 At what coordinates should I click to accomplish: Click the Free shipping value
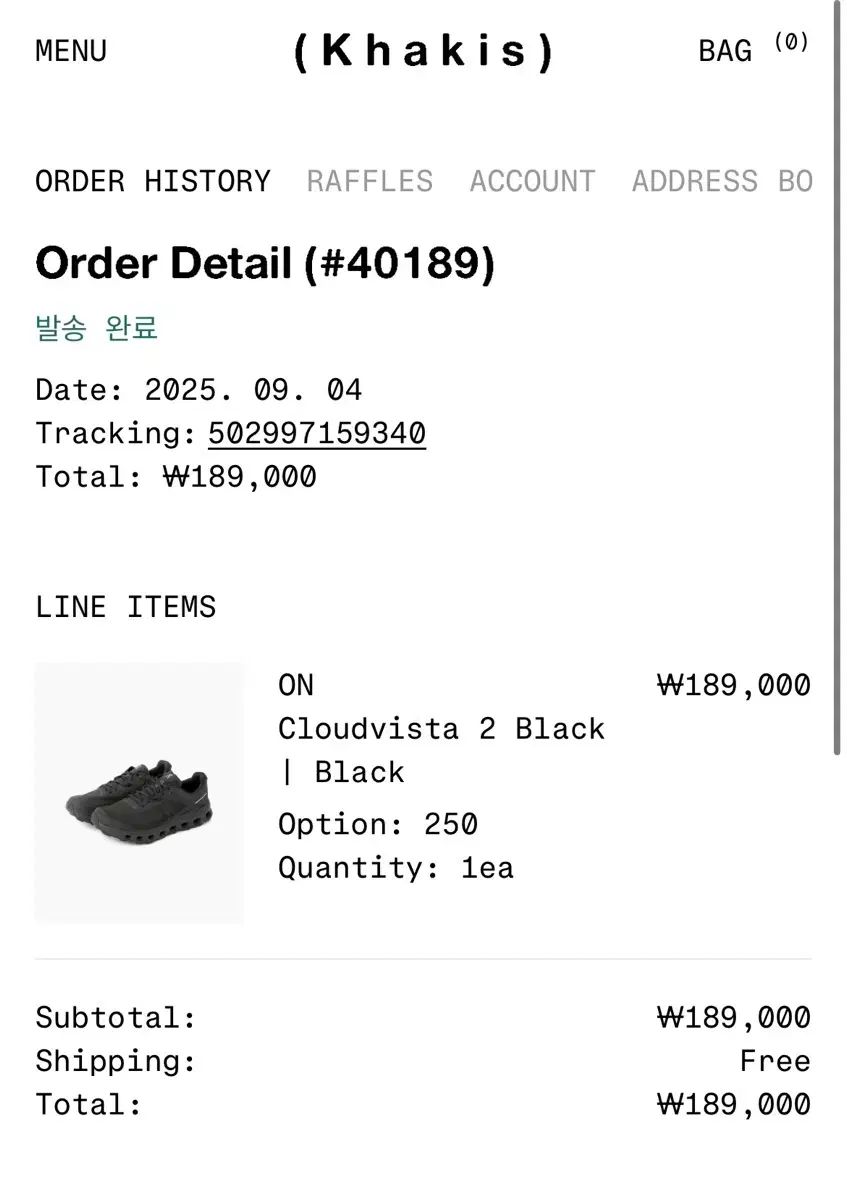775,1062
